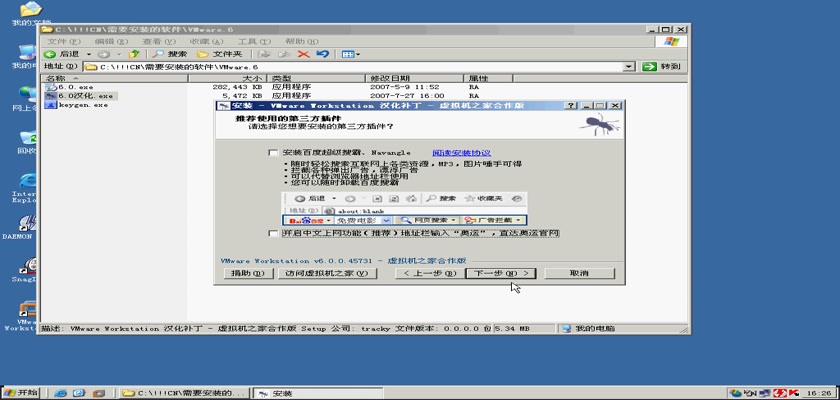
Task: Click the Windows flag logo in Explorer
Action: [671, 41]
